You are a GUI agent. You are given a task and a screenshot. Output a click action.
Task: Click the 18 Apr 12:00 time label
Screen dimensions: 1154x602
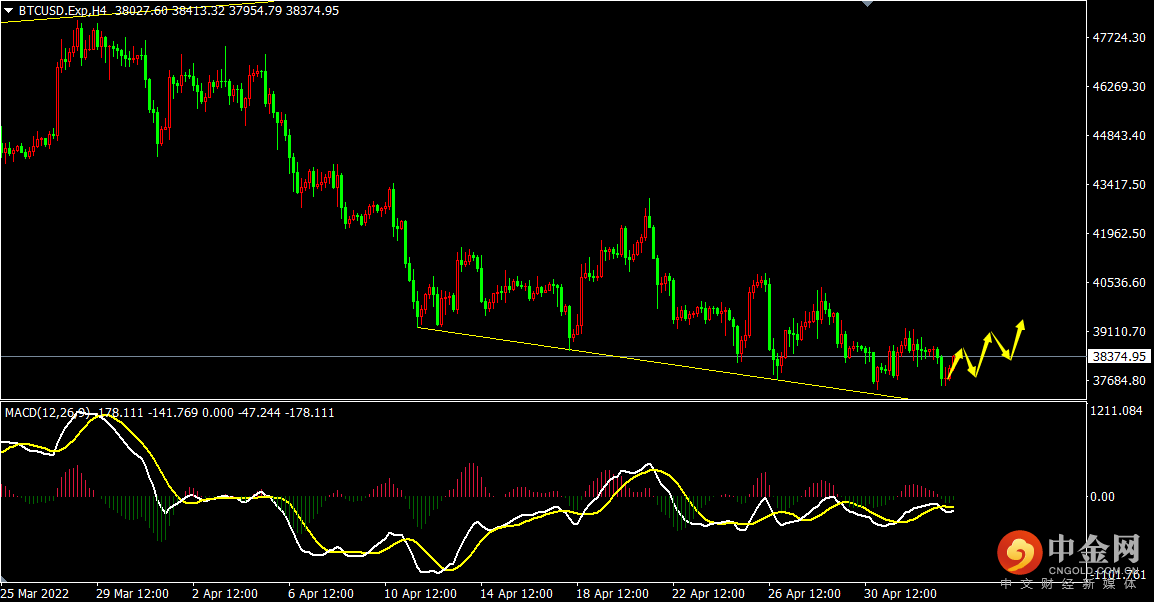point(612,593)
